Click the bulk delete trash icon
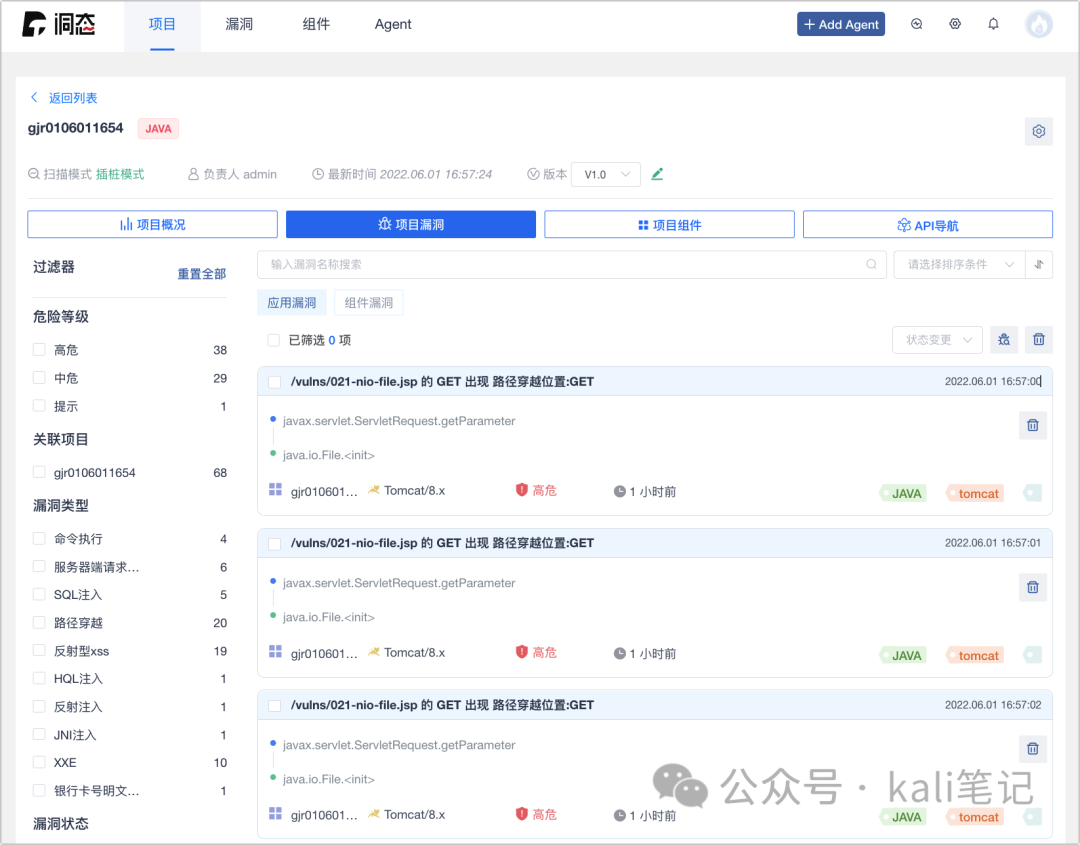This screenshot has height=845, width=1080. [x=1039, y=340]
